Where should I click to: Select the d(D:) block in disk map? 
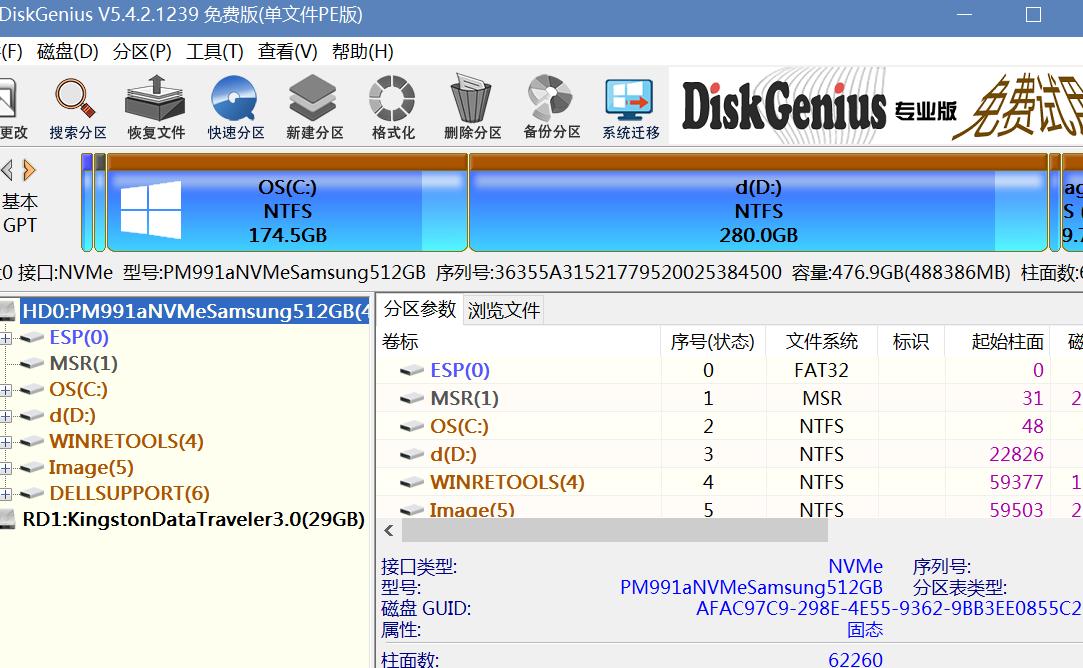coord(758,202)
